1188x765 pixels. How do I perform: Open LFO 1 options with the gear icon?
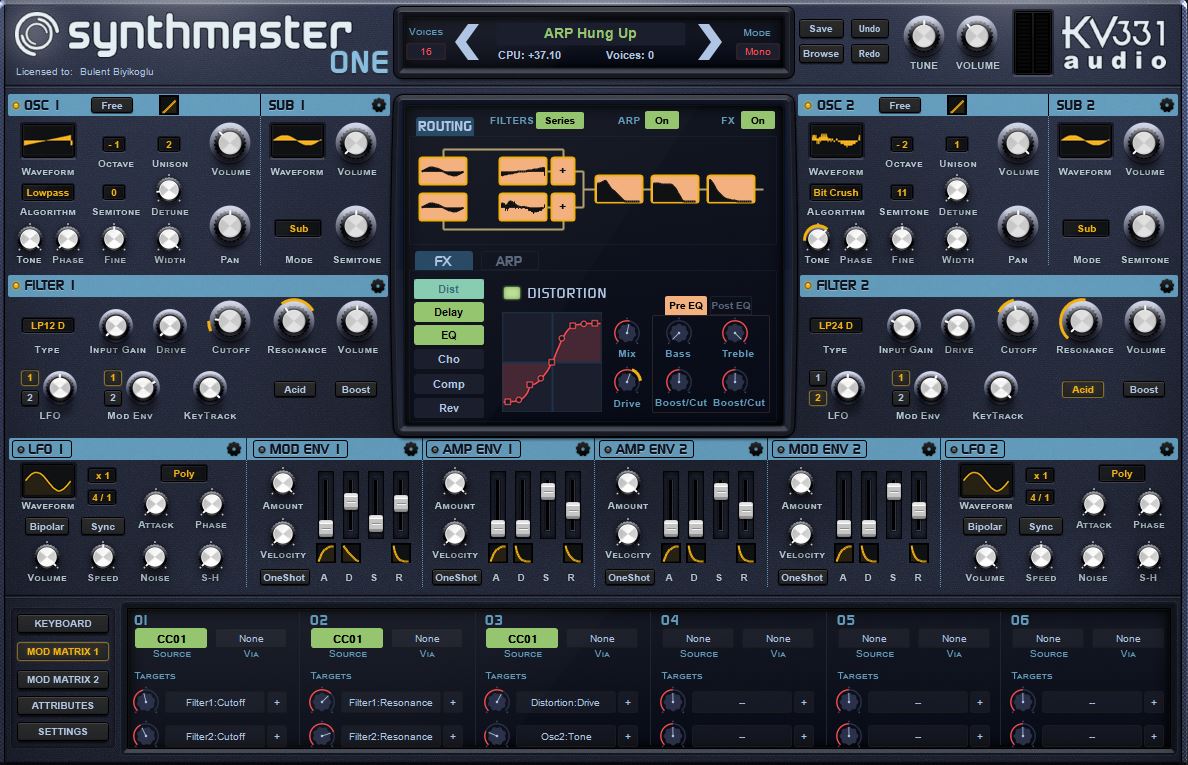tap(235, 449)
